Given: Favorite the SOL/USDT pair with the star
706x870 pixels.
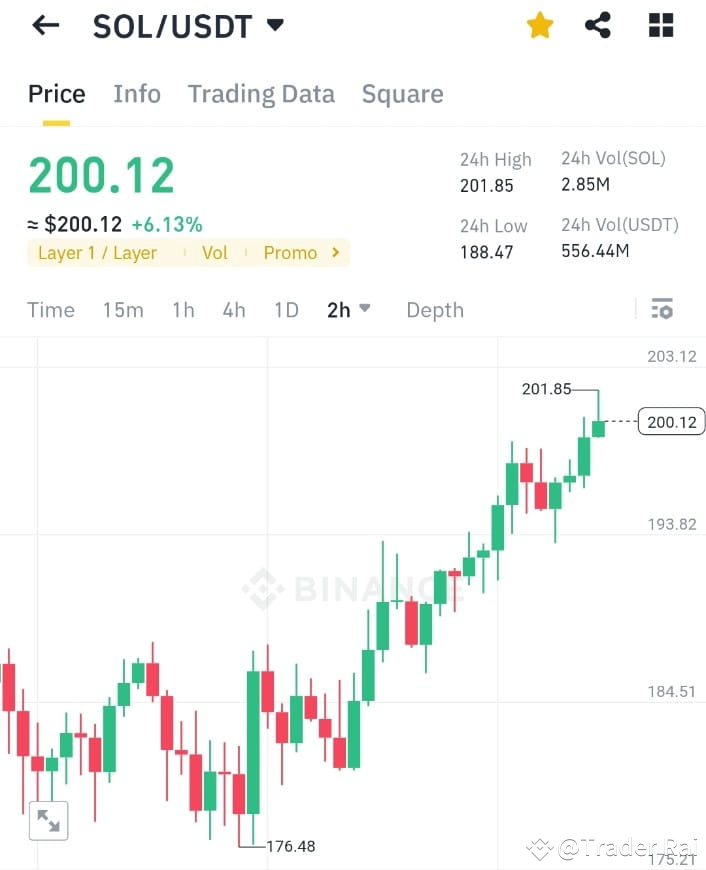Looking at the screenshot, I should pyautogui.click(x=539, y=25).
